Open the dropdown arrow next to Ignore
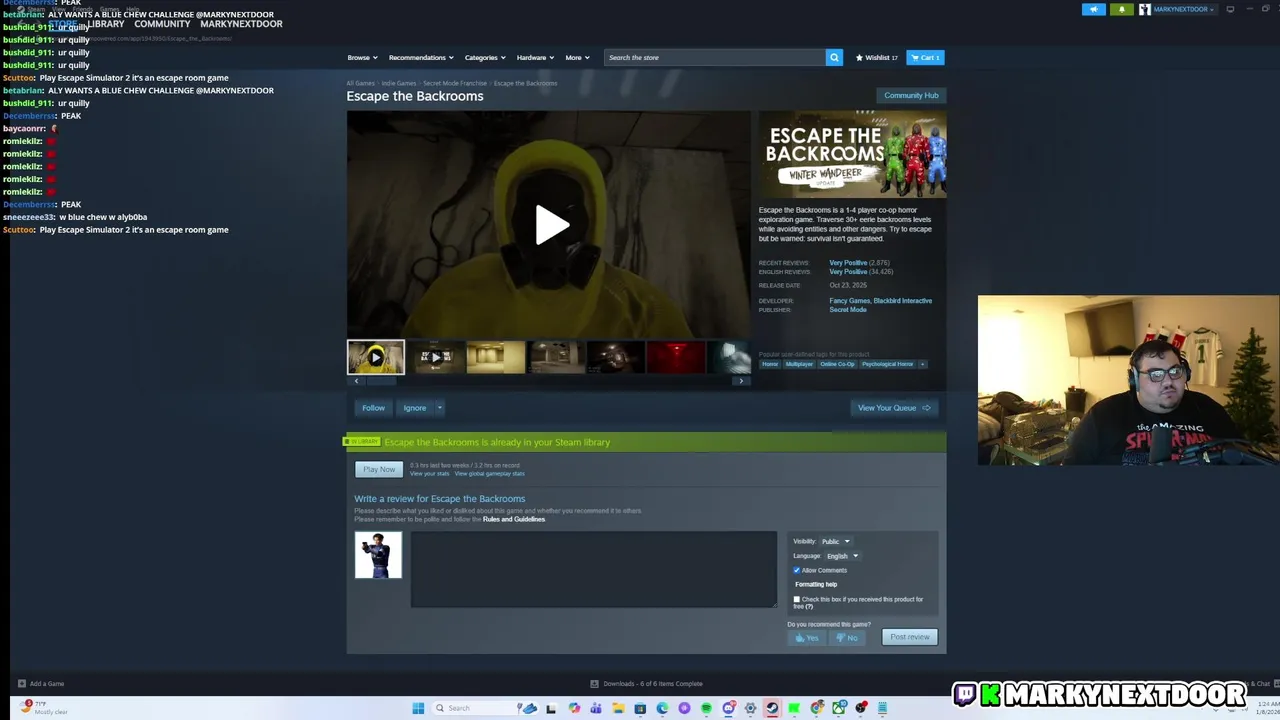Viewport: 1280px width, 720px height. click(x=439, y=408)
